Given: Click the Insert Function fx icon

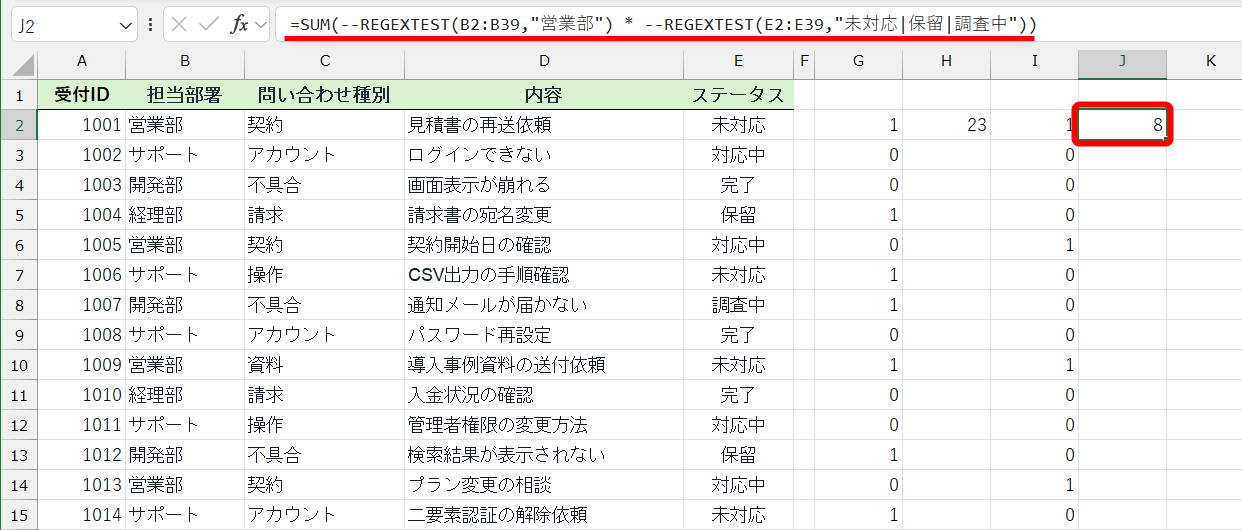Looking at the screenshot, I should [239, 25].
